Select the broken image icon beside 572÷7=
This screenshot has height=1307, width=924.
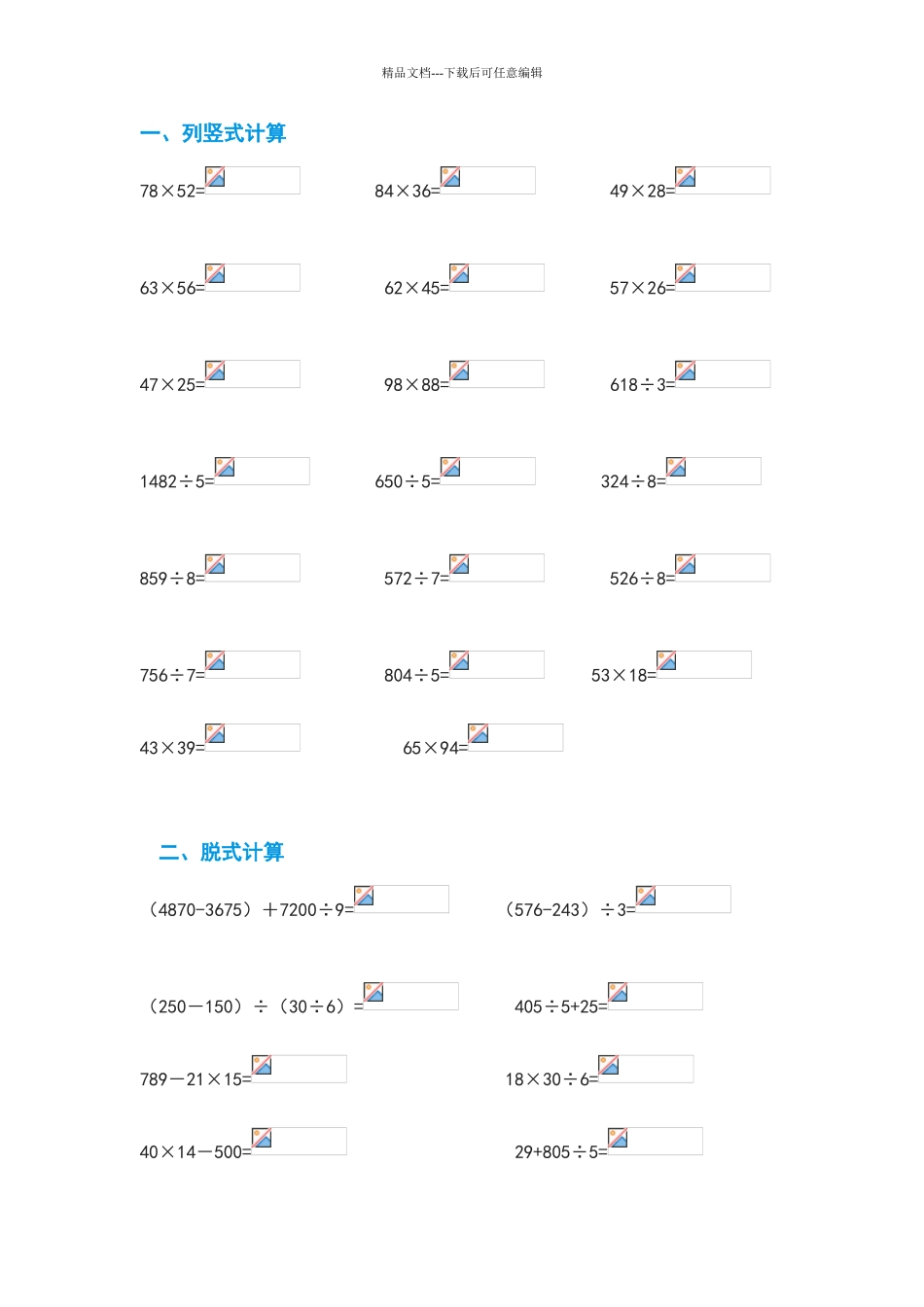pyautogui.click(x=460, y=564)
